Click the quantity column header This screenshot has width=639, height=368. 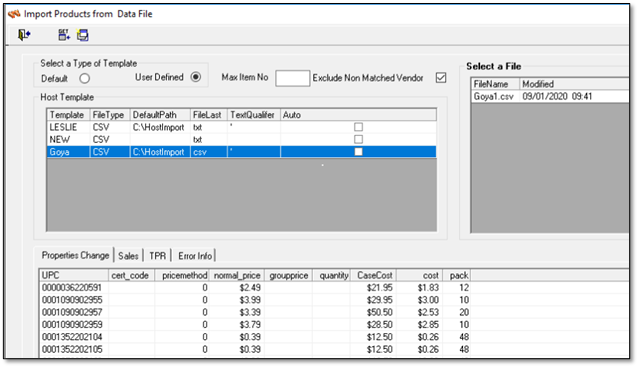point(331,275)
